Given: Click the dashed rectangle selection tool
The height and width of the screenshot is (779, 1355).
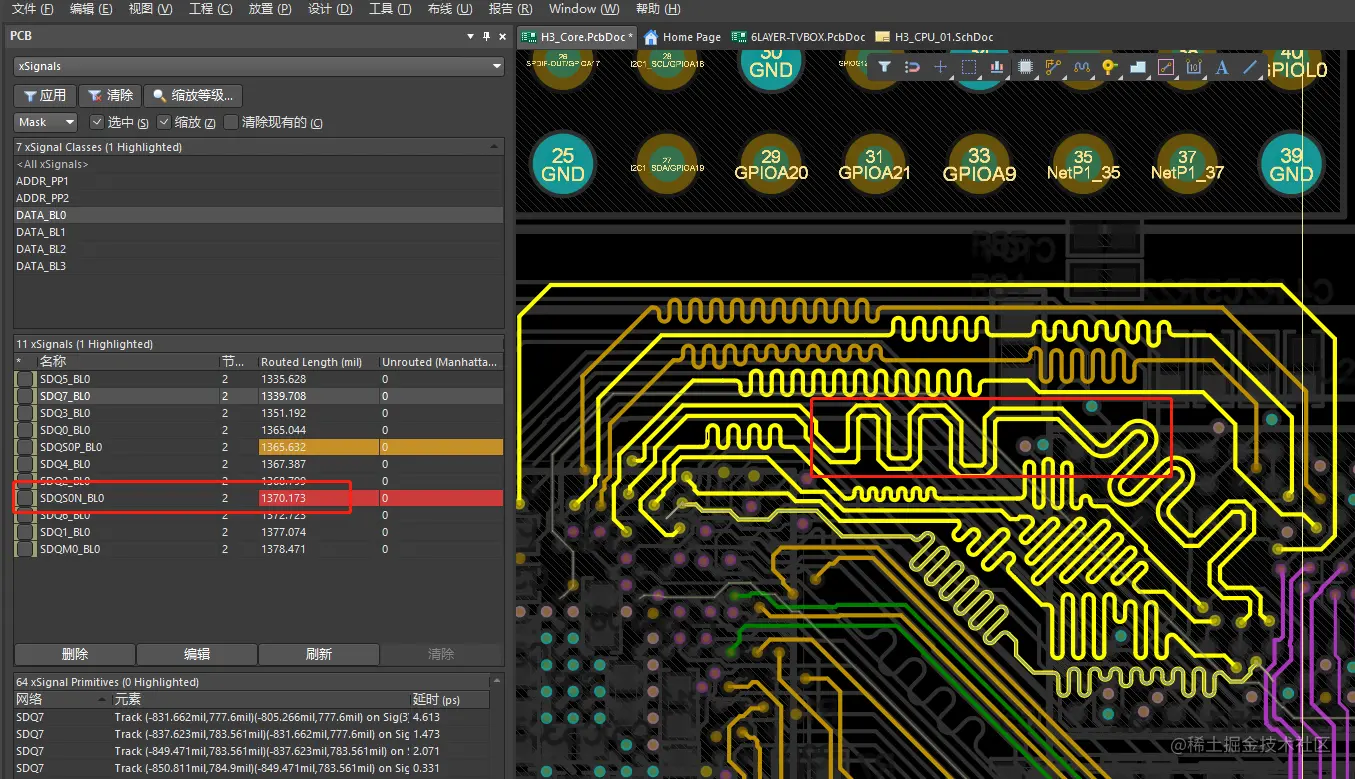Looking at the screenshot, I should (969, 67).
